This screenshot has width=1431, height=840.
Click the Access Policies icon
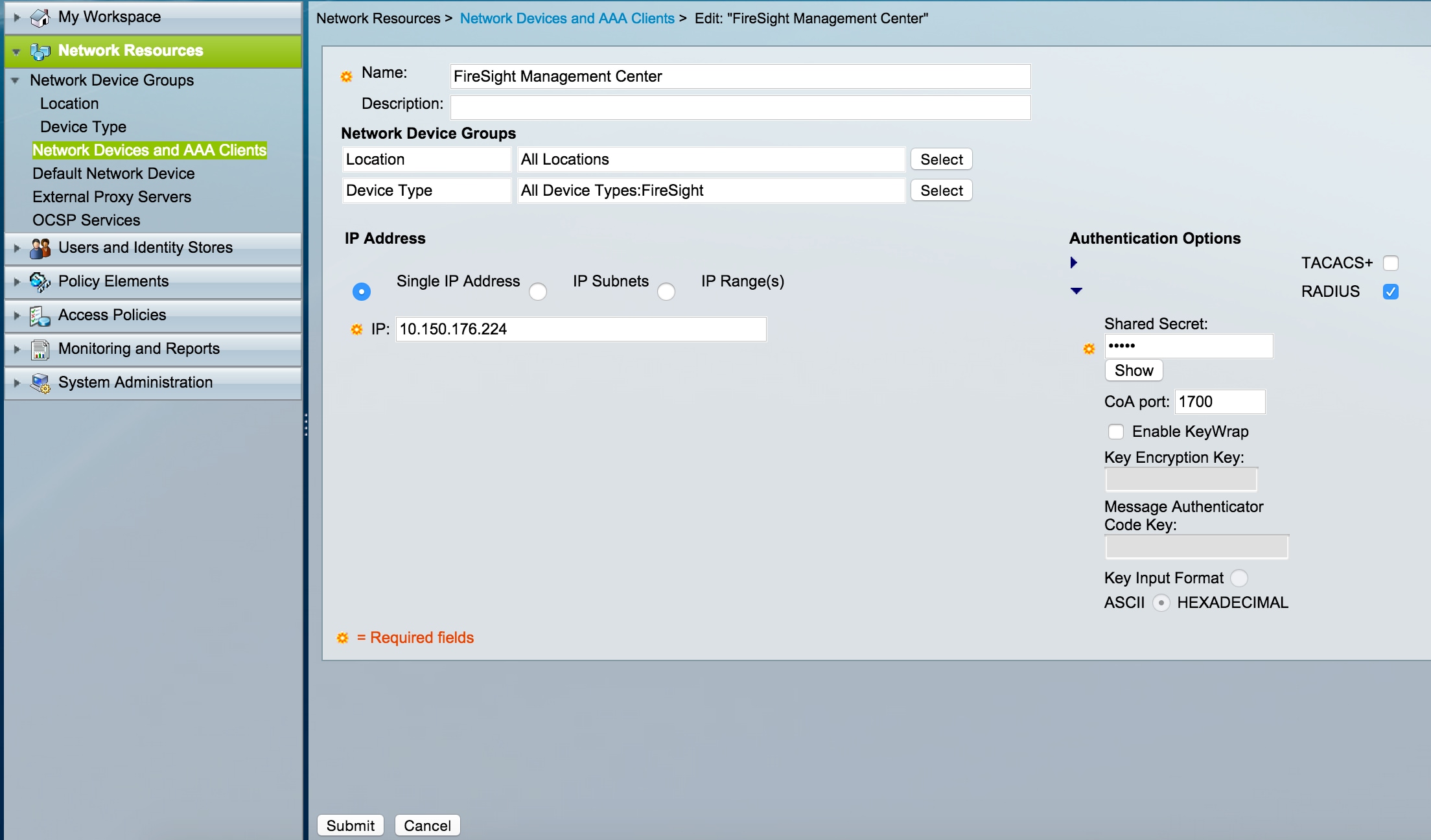coord(40,316)
